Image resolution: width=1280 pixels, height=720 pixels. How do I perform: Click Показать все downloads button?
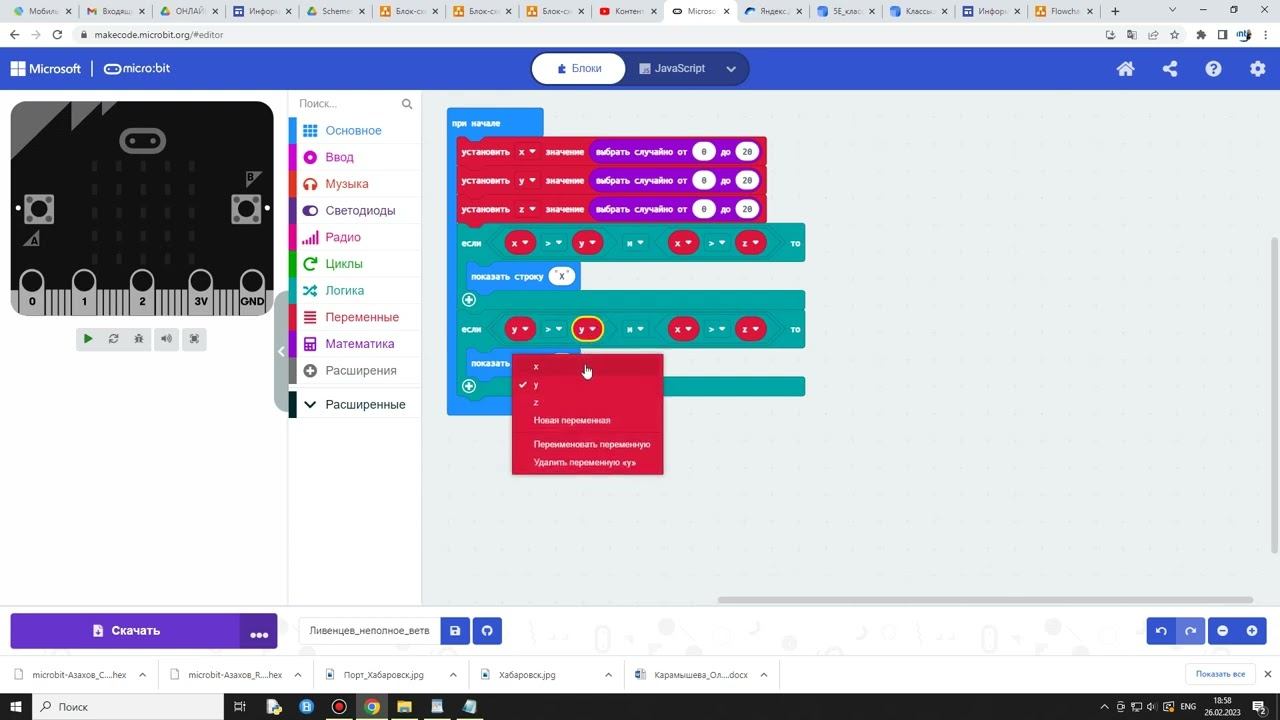coord(1220,674)
